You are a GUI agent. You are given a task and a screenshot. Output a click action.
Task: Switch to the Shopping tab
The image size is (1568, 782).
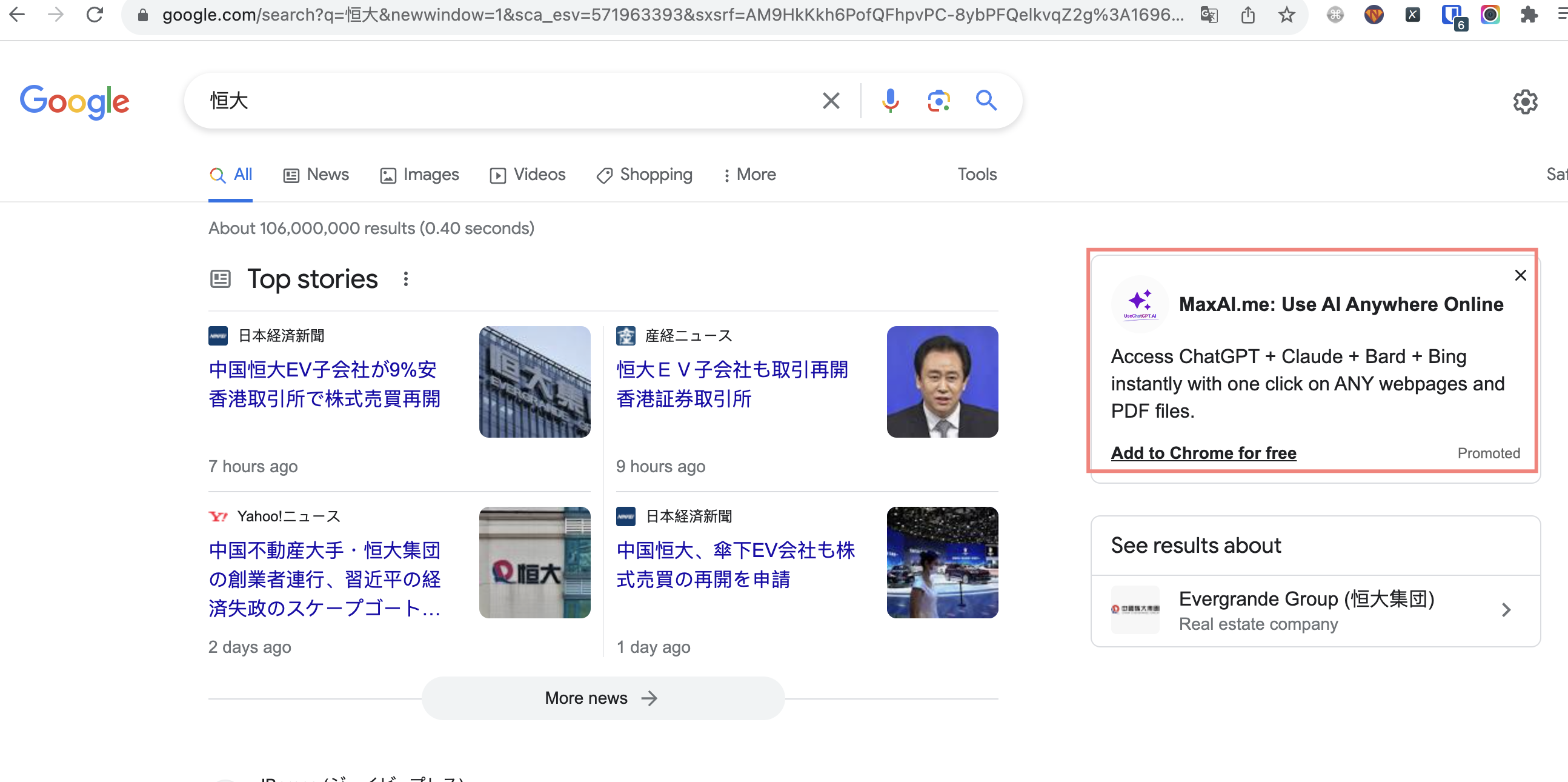point(644,175)
